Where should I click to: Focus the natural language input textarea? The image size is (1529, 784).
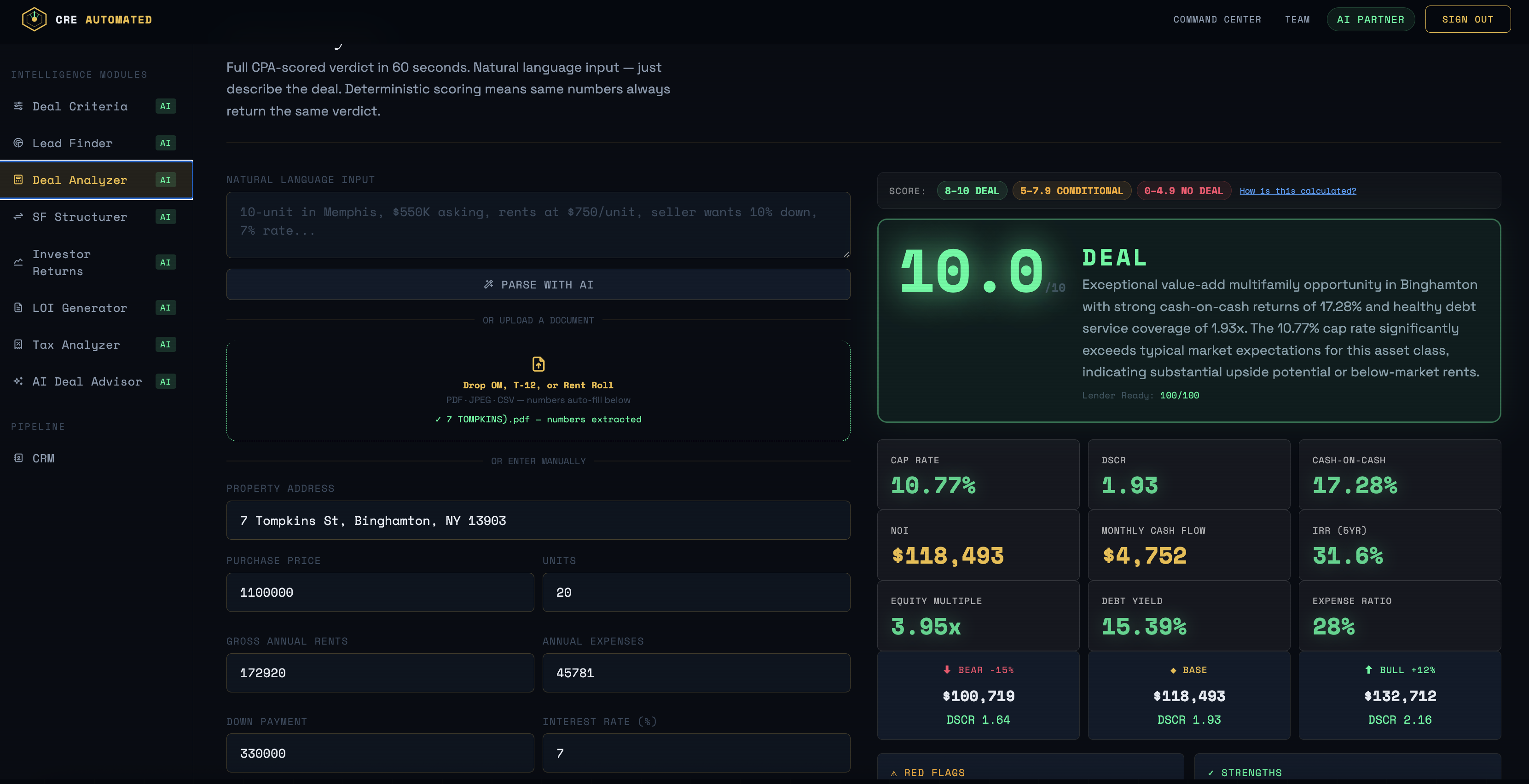click(538, 225)
